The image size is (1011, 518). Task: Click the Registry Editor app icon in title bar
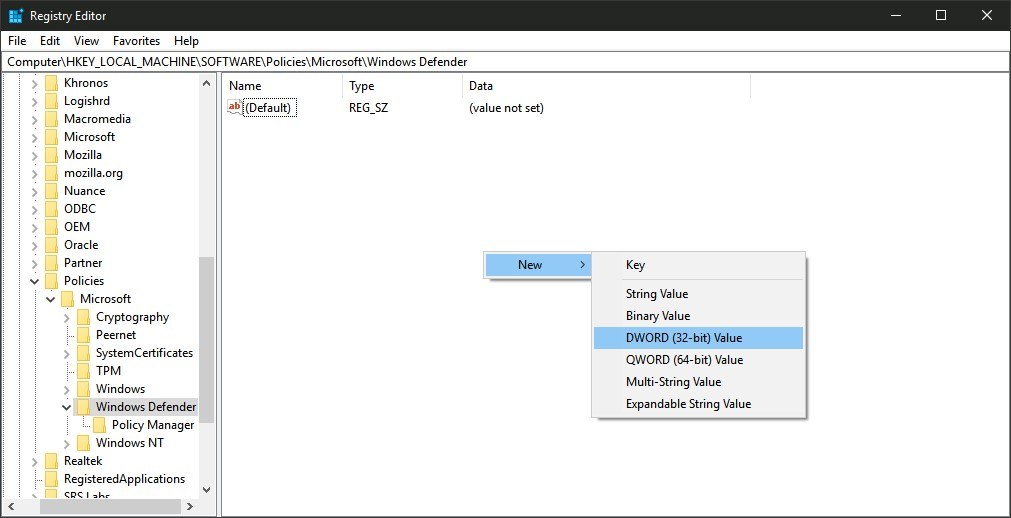tap(16, 15)
